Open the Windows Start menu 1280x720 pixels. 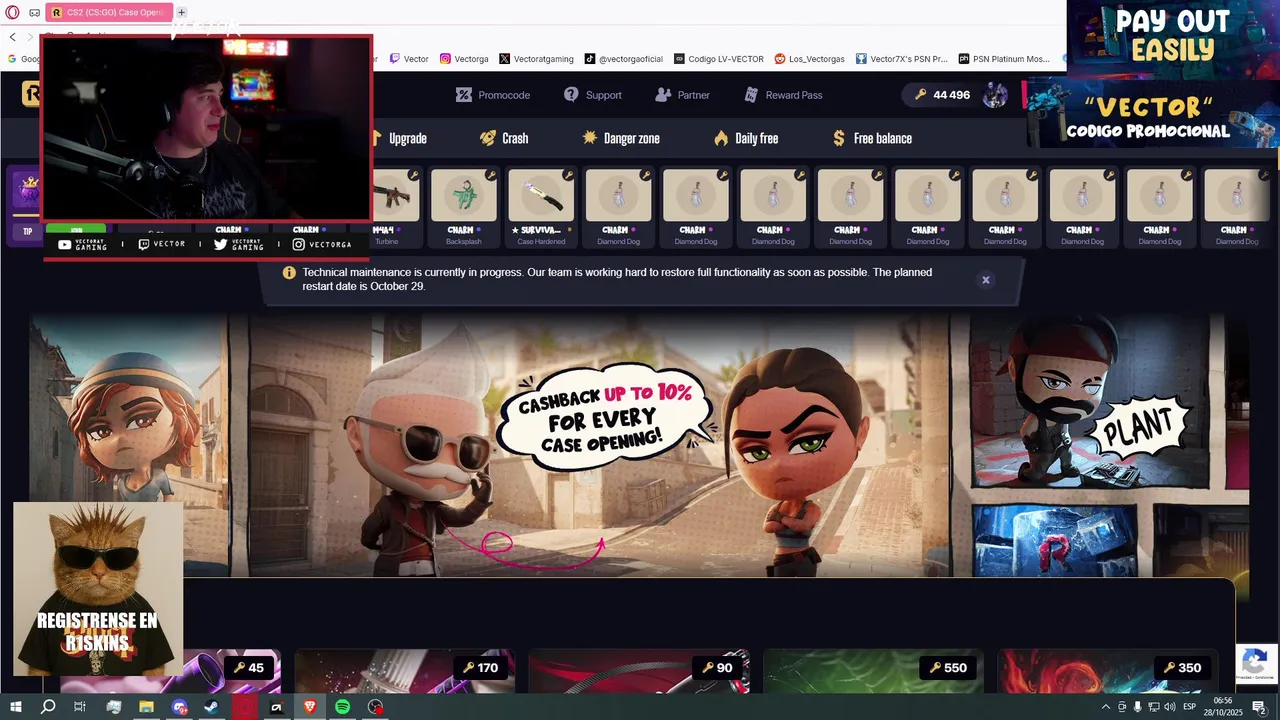pyautogui.click(x=15, y=707)
